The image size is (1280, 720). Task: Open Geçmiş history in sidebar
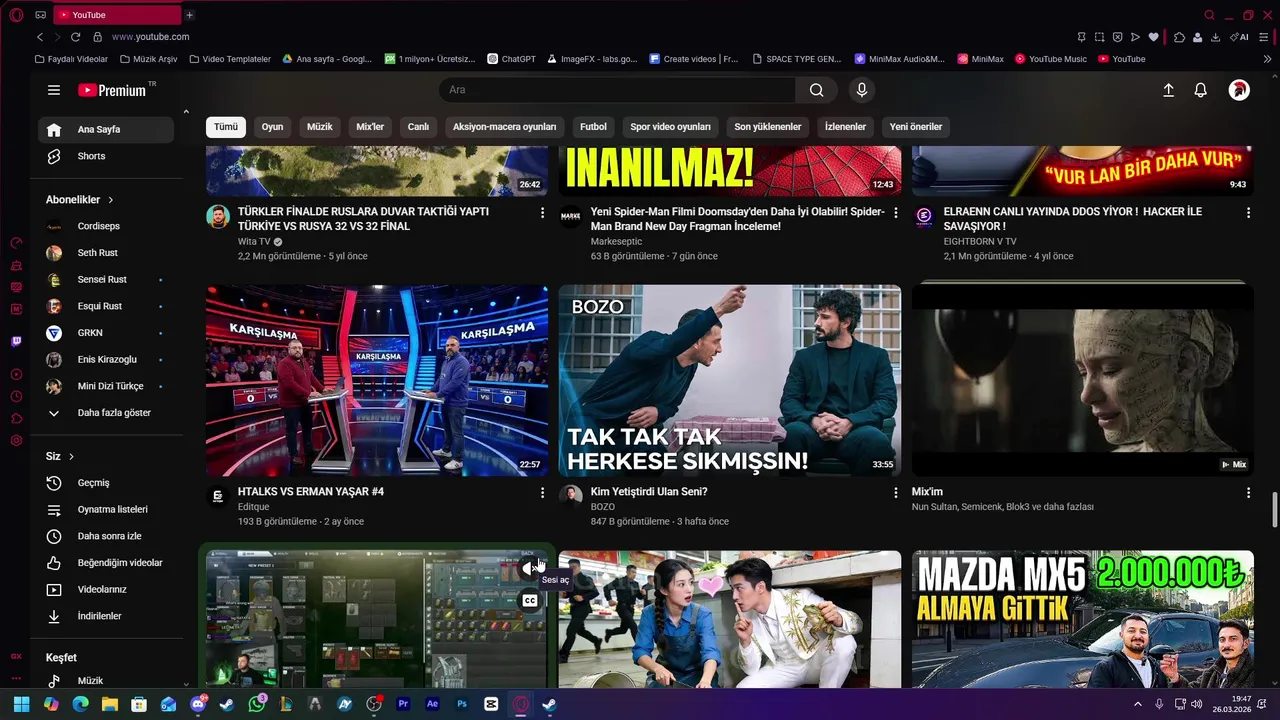tap(106, 483)
